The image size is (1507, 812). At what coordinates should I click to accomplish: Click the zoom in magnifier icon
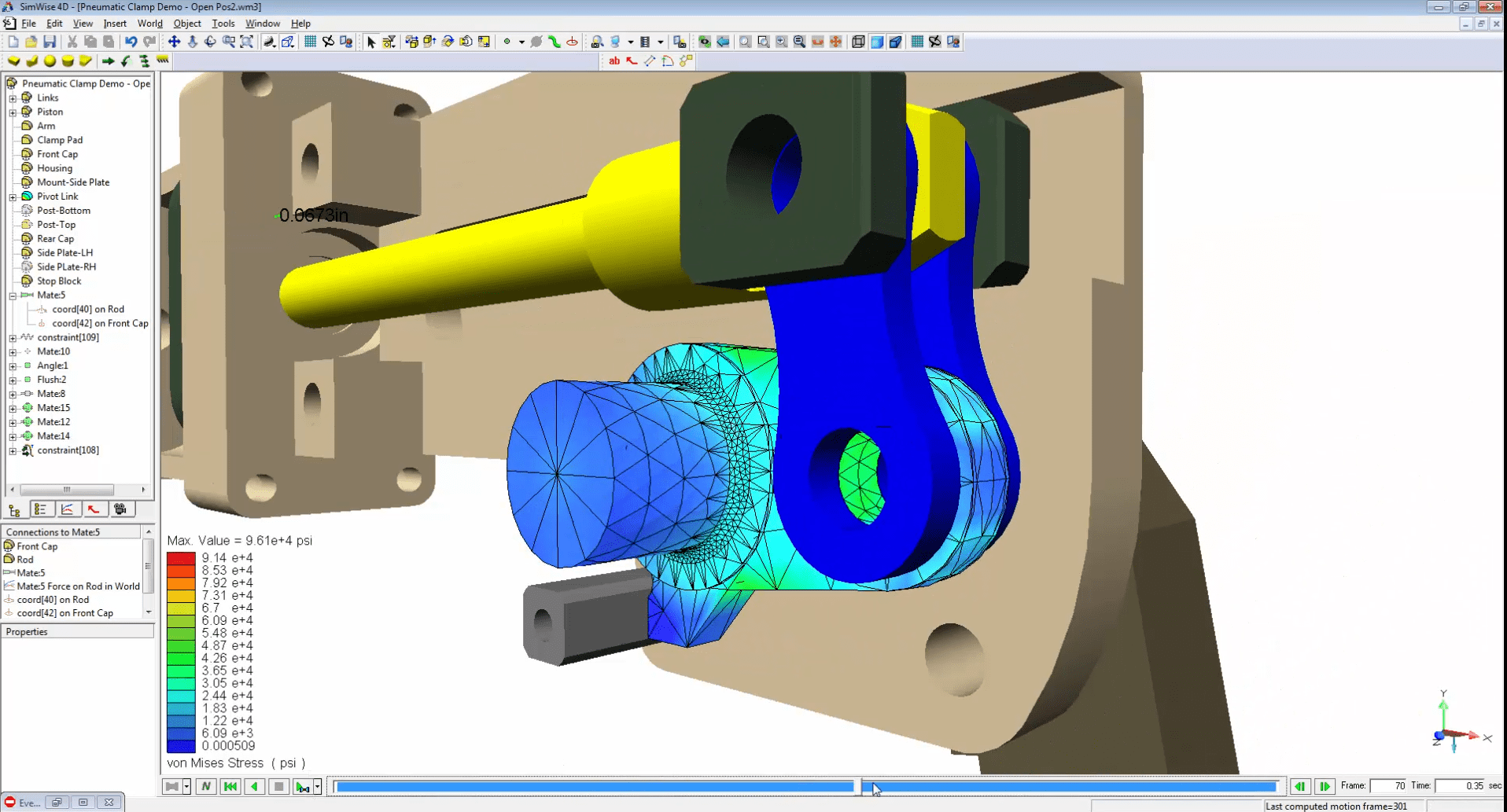click(x=781, y=42)
